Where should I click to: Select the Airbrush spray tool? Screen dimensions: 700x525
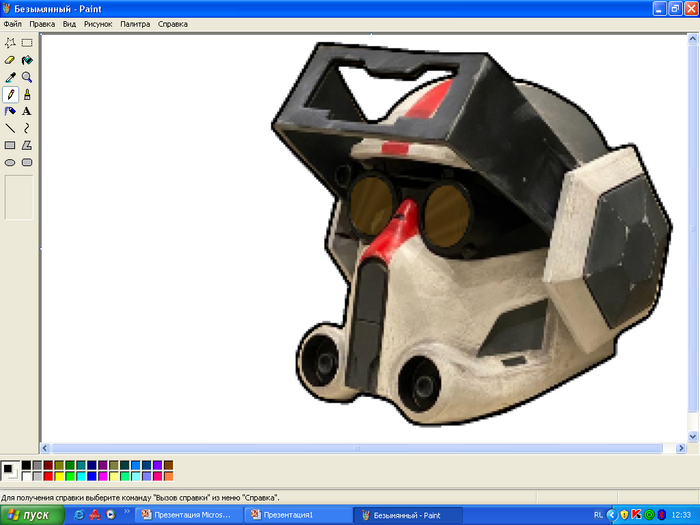(10, 111)
